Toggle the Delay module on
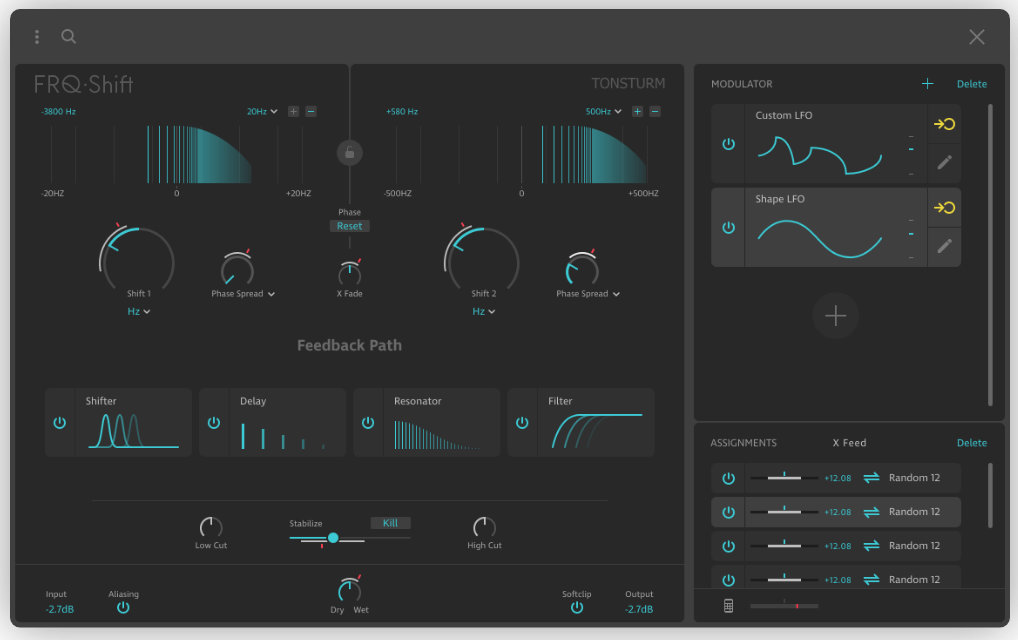Viewport: 1018px width, 640px height. [213, 422]
